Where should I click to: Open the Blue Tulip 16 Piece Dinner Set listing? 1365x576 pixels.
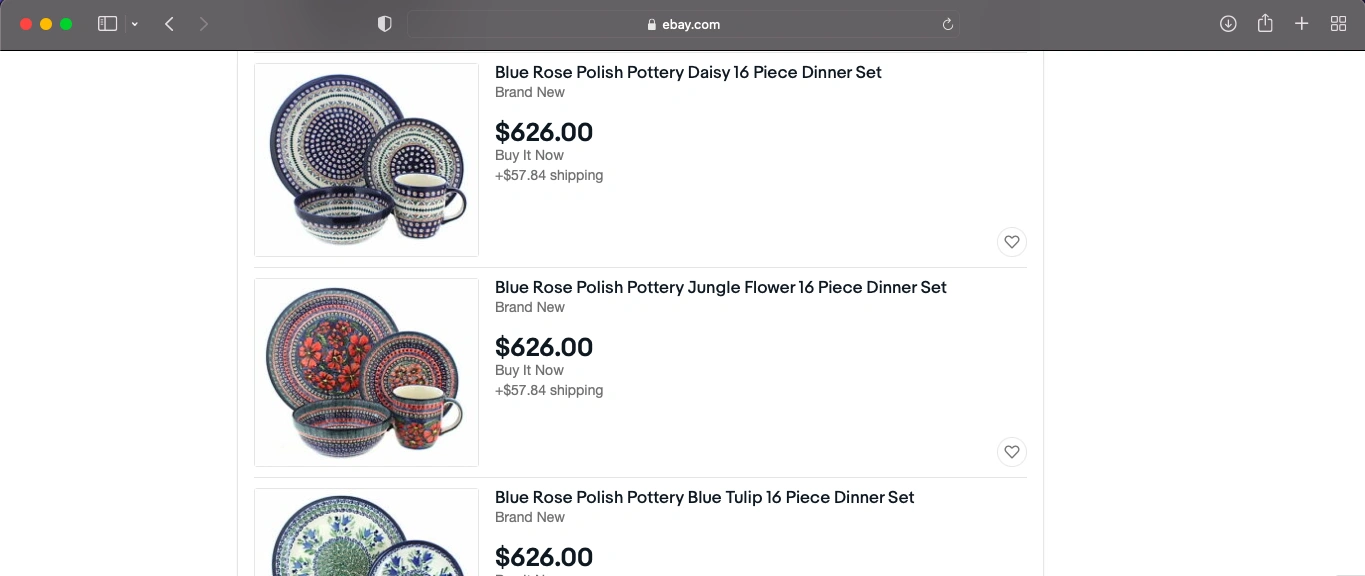(x=704, y=497)
